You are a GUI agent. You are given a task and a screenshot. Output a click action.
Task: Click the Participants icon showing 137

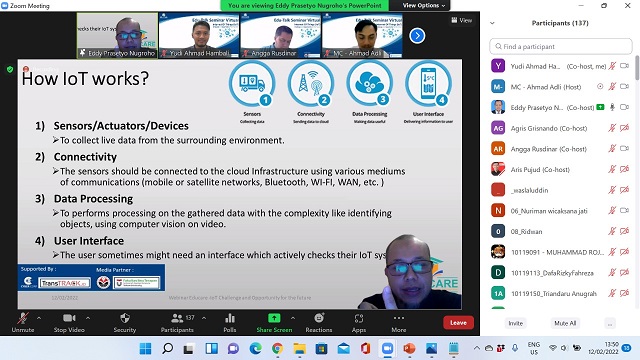[177, 318]
